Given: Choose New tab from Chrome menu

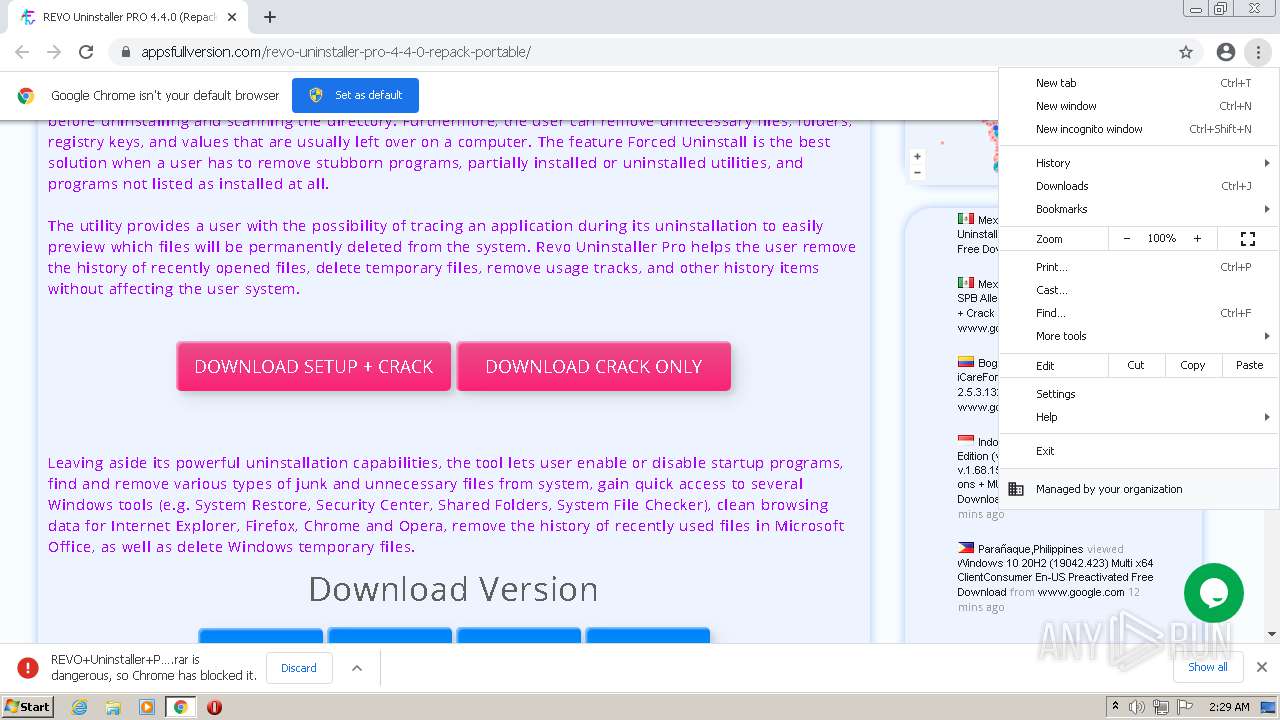Looking at the screenshot, I should point(1138,83).
